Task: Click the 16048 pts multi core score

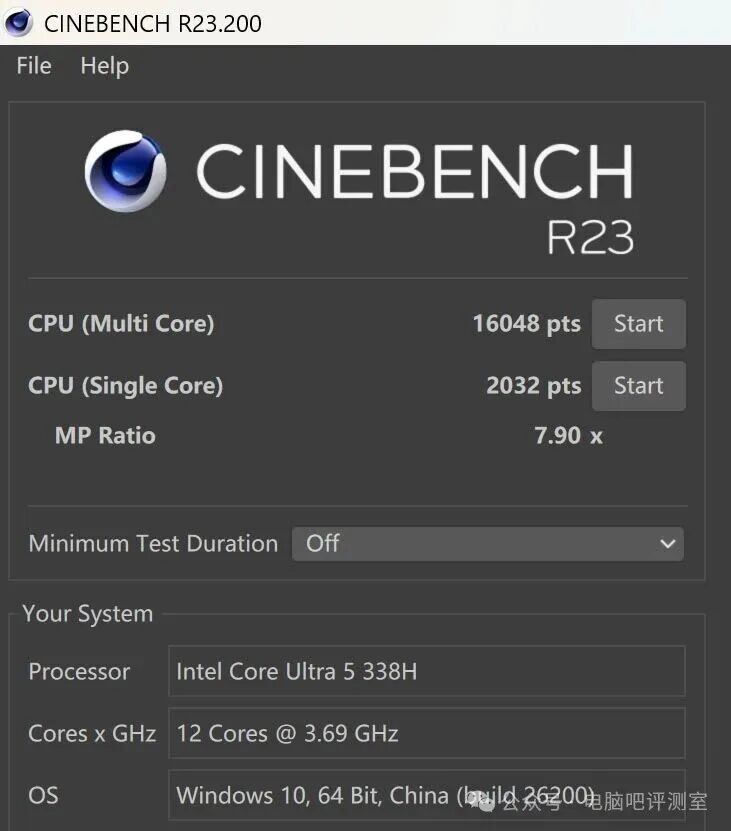Action: tap(527, 323)
